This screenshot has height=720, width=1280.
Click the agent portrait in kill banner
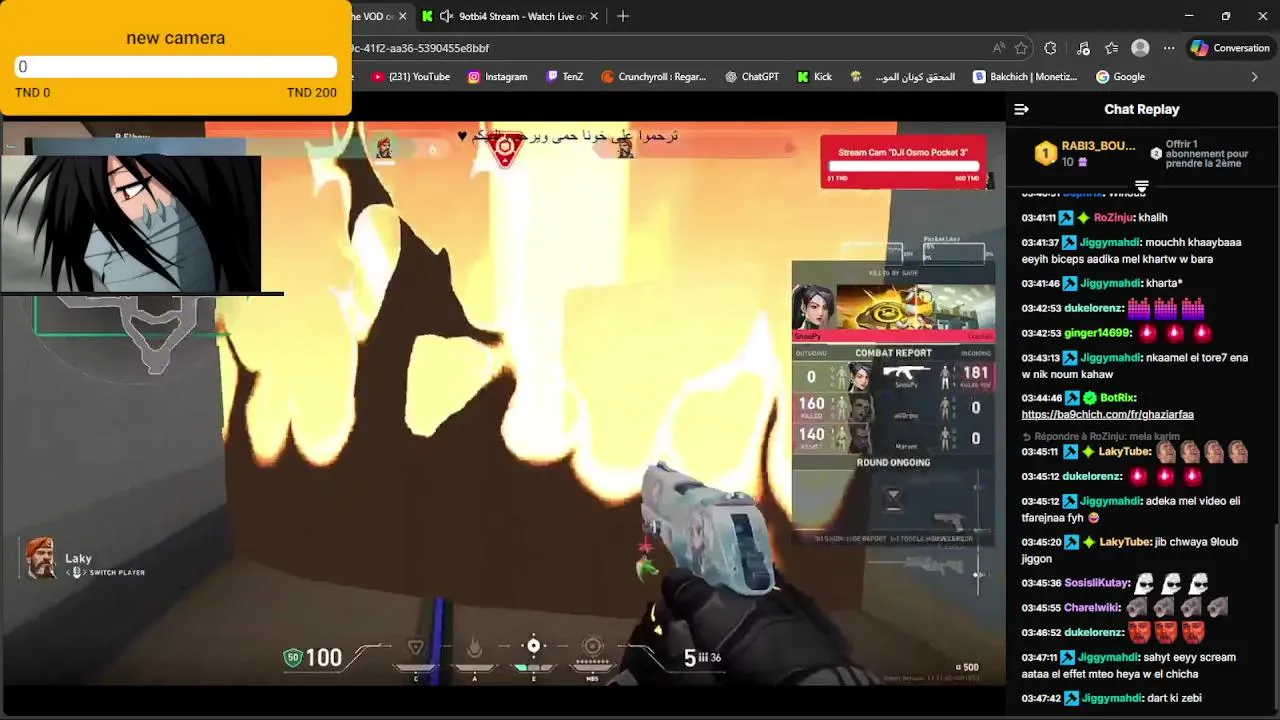tap(813, 307)
